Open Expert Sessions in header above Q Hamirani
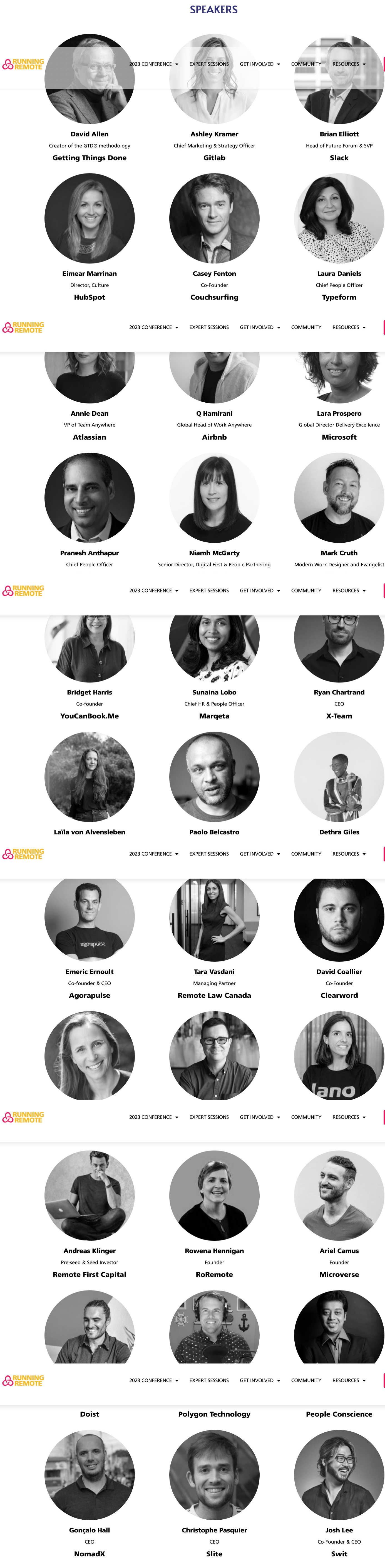This screenshot has height=1568, width=385. [209, 328]
